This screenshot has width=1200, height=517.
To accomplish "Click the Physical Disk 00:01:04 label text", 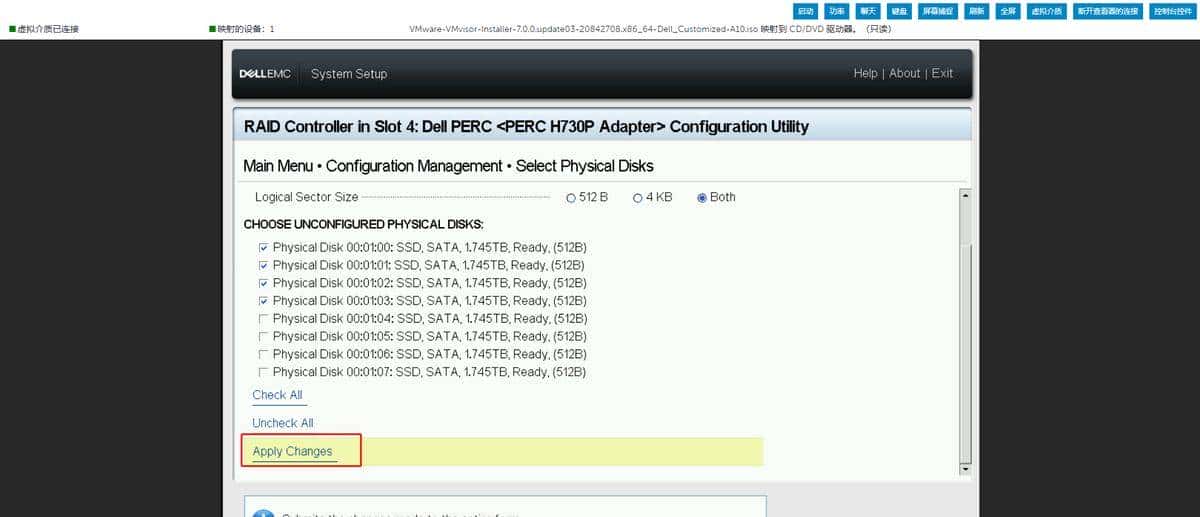I will click(430, 318).
